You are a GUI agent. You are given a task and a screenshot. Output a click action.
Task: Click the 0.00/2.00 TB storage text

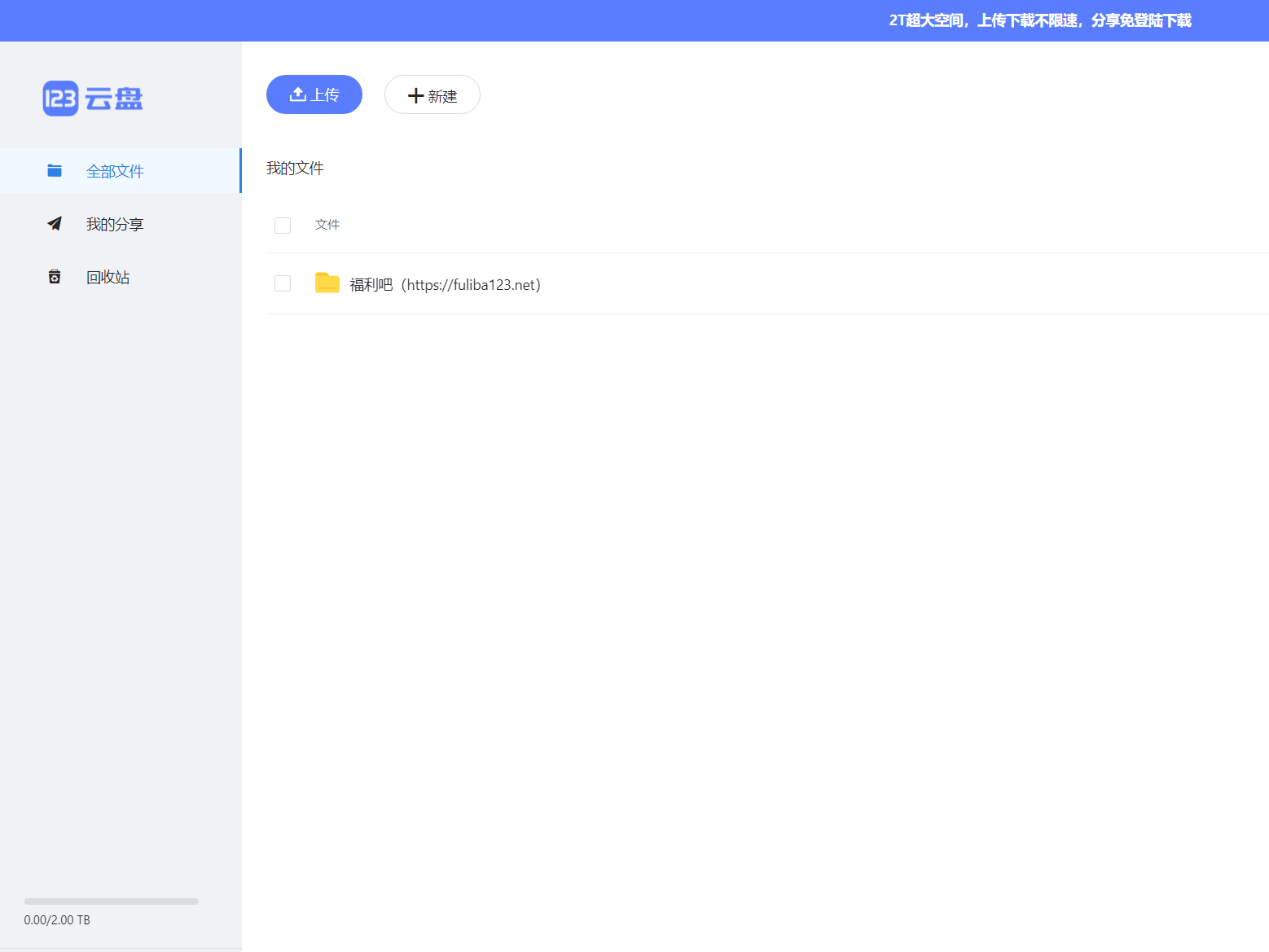point(57,919)
